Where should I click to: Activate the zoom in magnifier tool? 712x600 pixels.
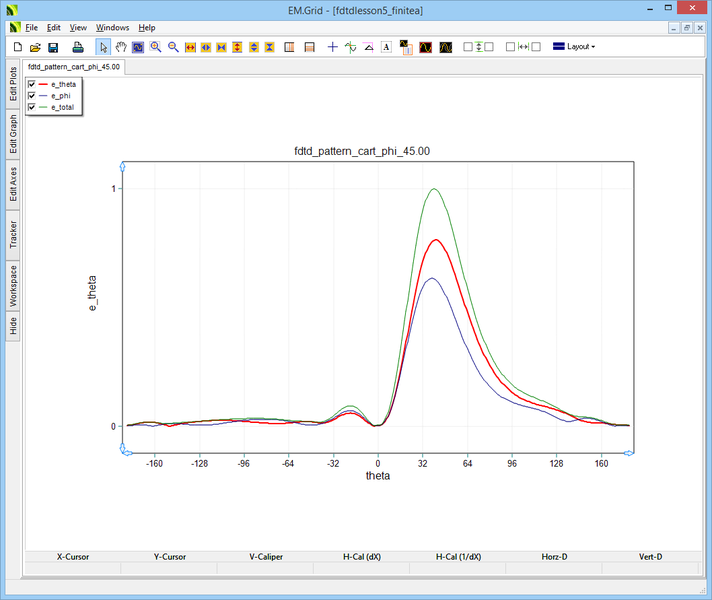[x=156, y=47]
